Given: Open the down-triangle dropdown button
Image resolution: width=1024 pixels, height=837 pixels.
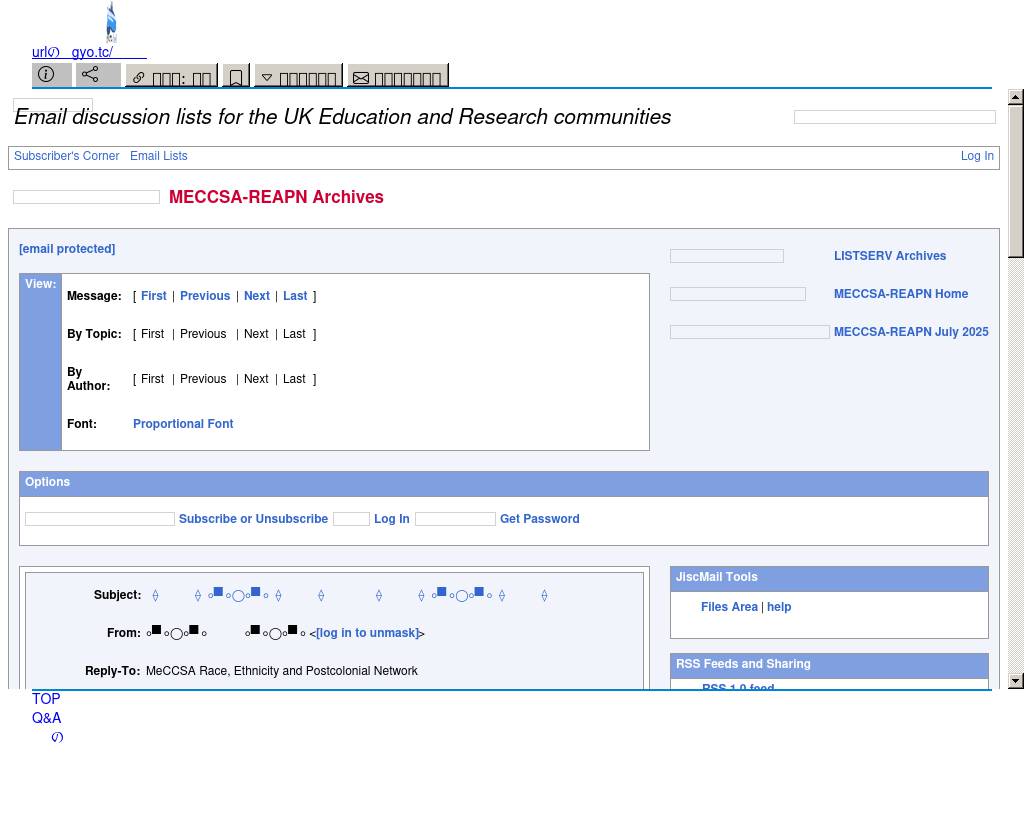Looking at the screenshot, I should click(298, 77).
